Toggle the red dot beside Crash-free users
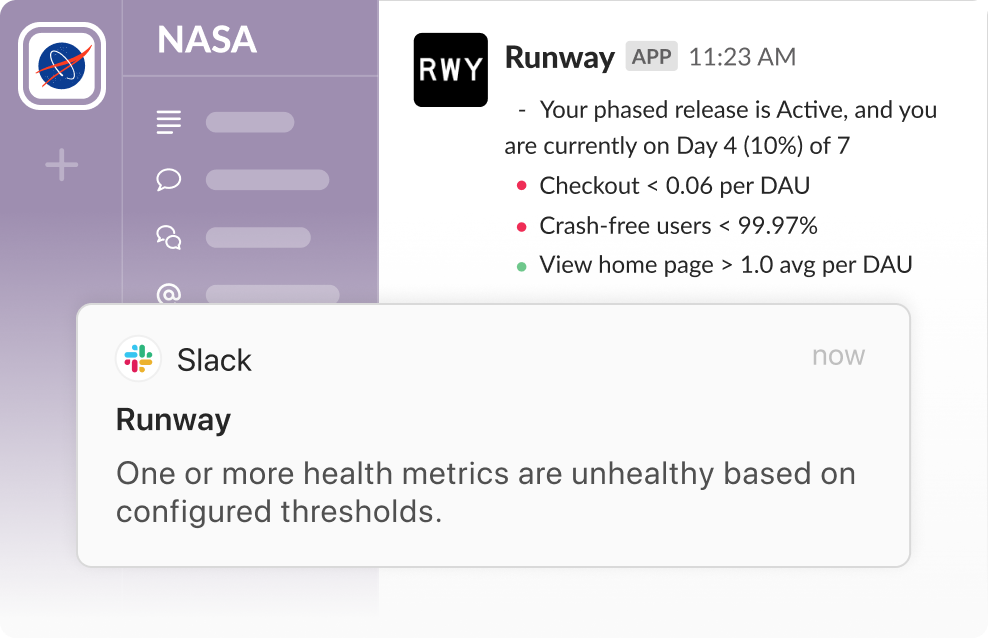This screenshot has height=638, width=988. pos(523,225)
